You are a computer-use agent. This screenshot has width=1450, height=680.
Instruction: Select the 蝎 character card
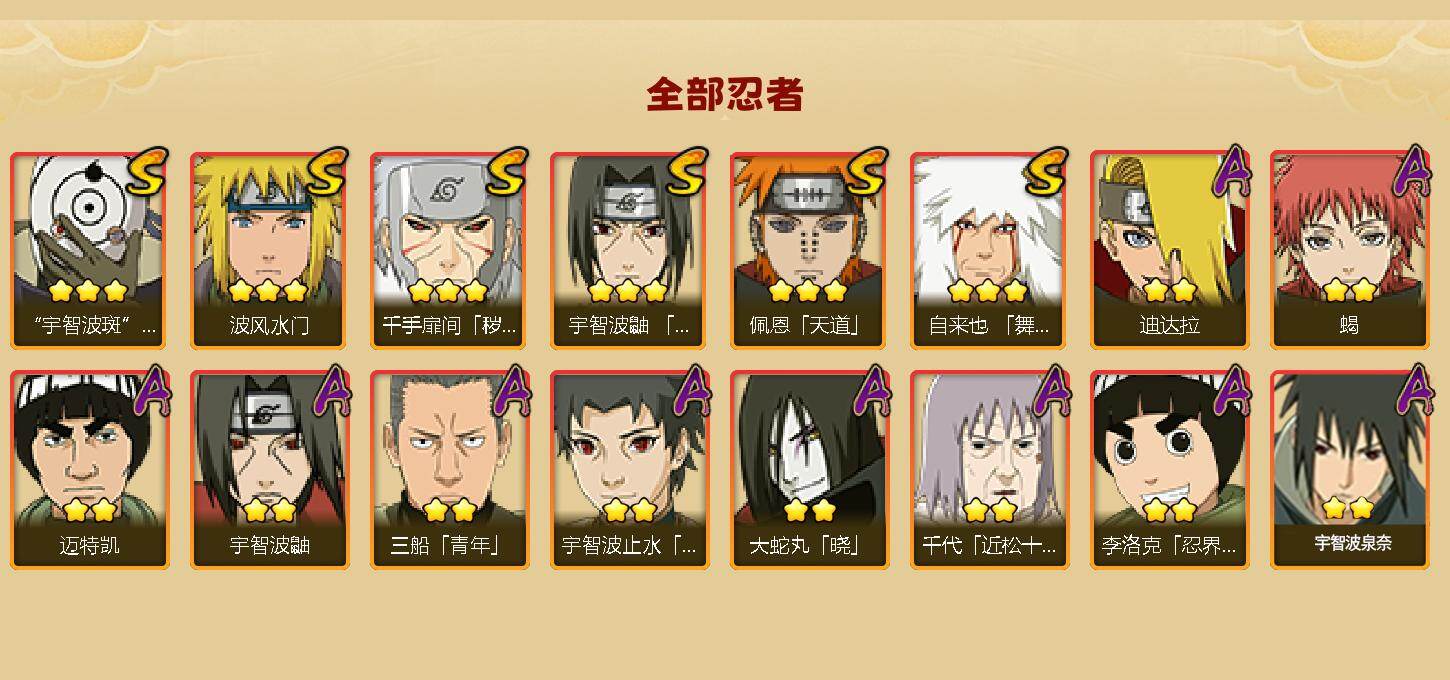click(1349, 250)
